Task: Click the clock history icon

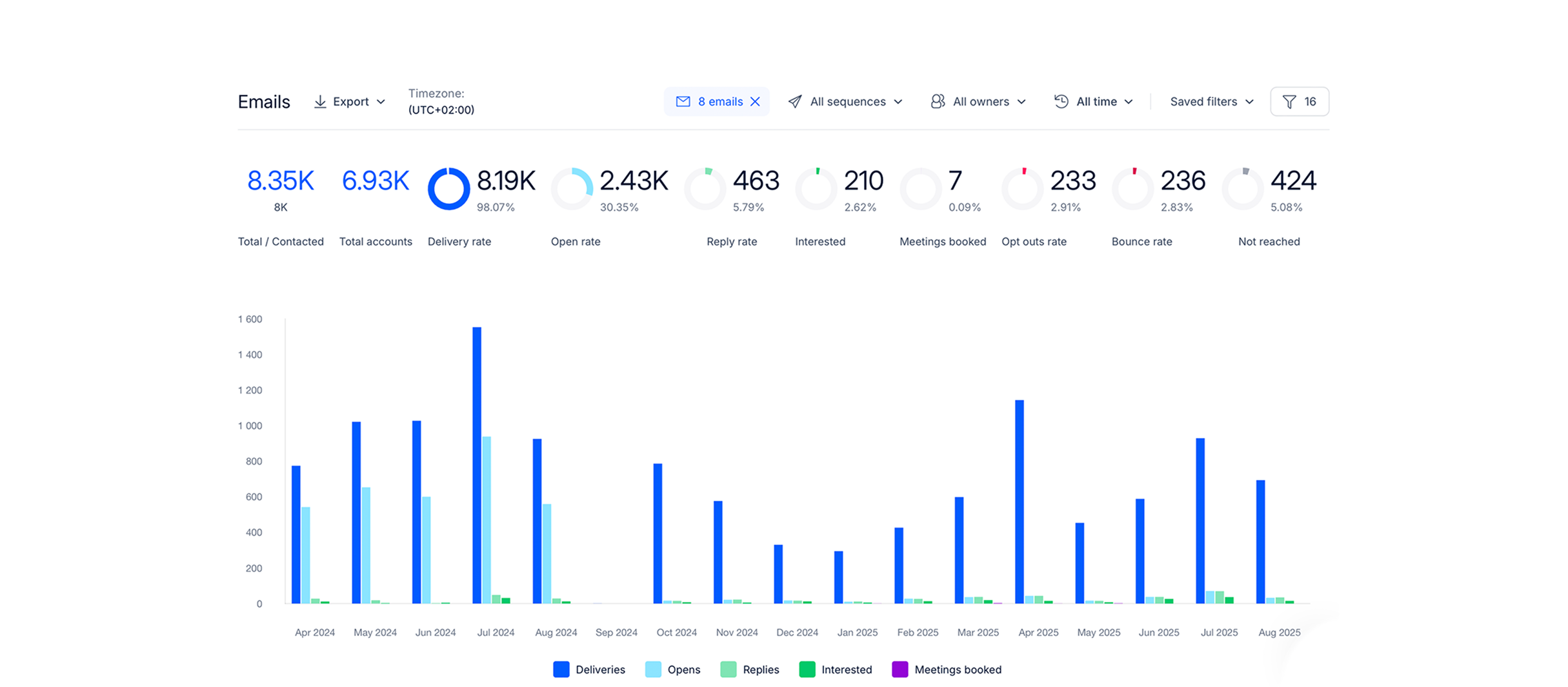Action: point(1061,102)
